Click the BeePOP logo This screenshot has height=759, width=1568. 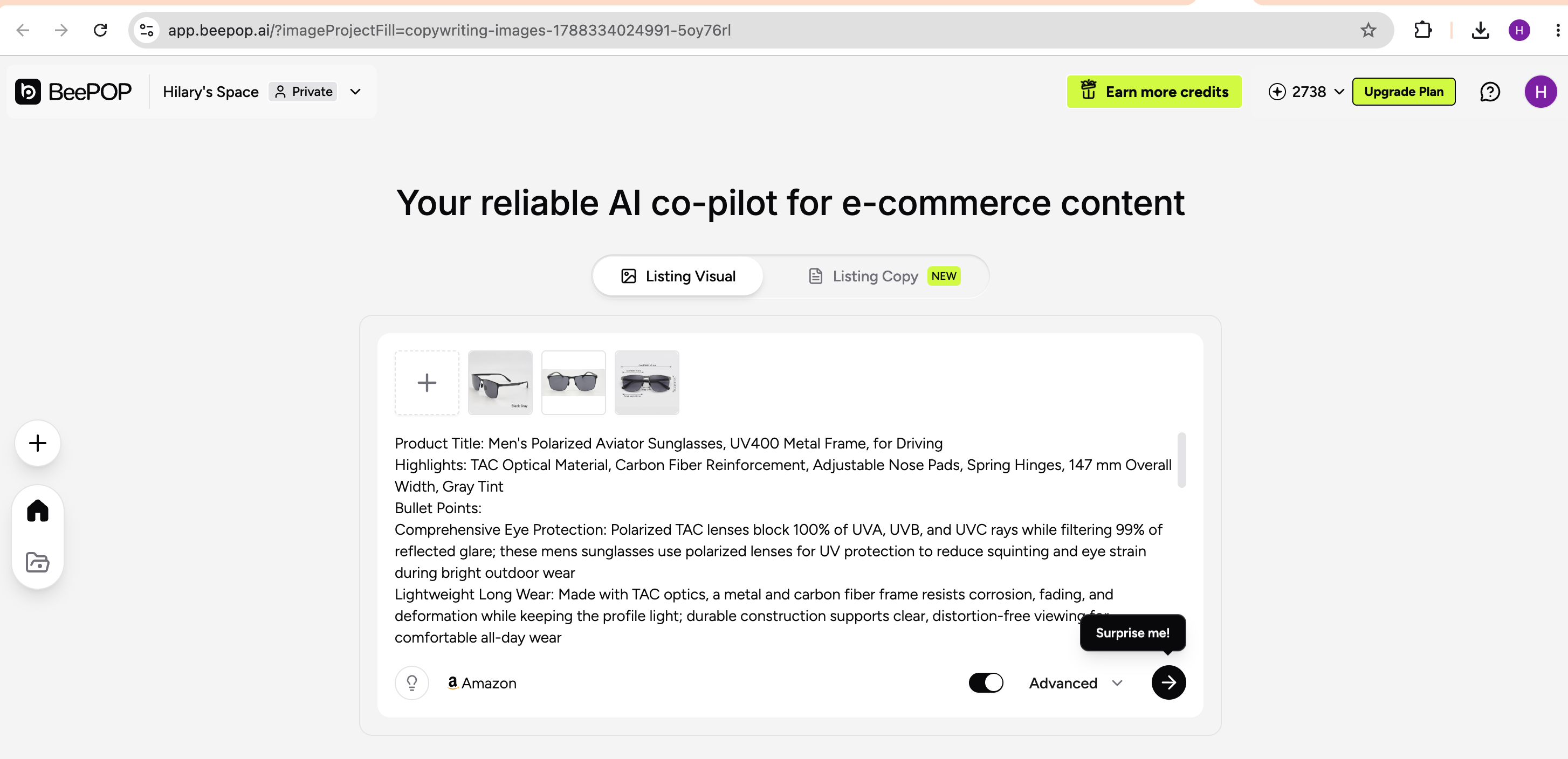click(73, 92)
